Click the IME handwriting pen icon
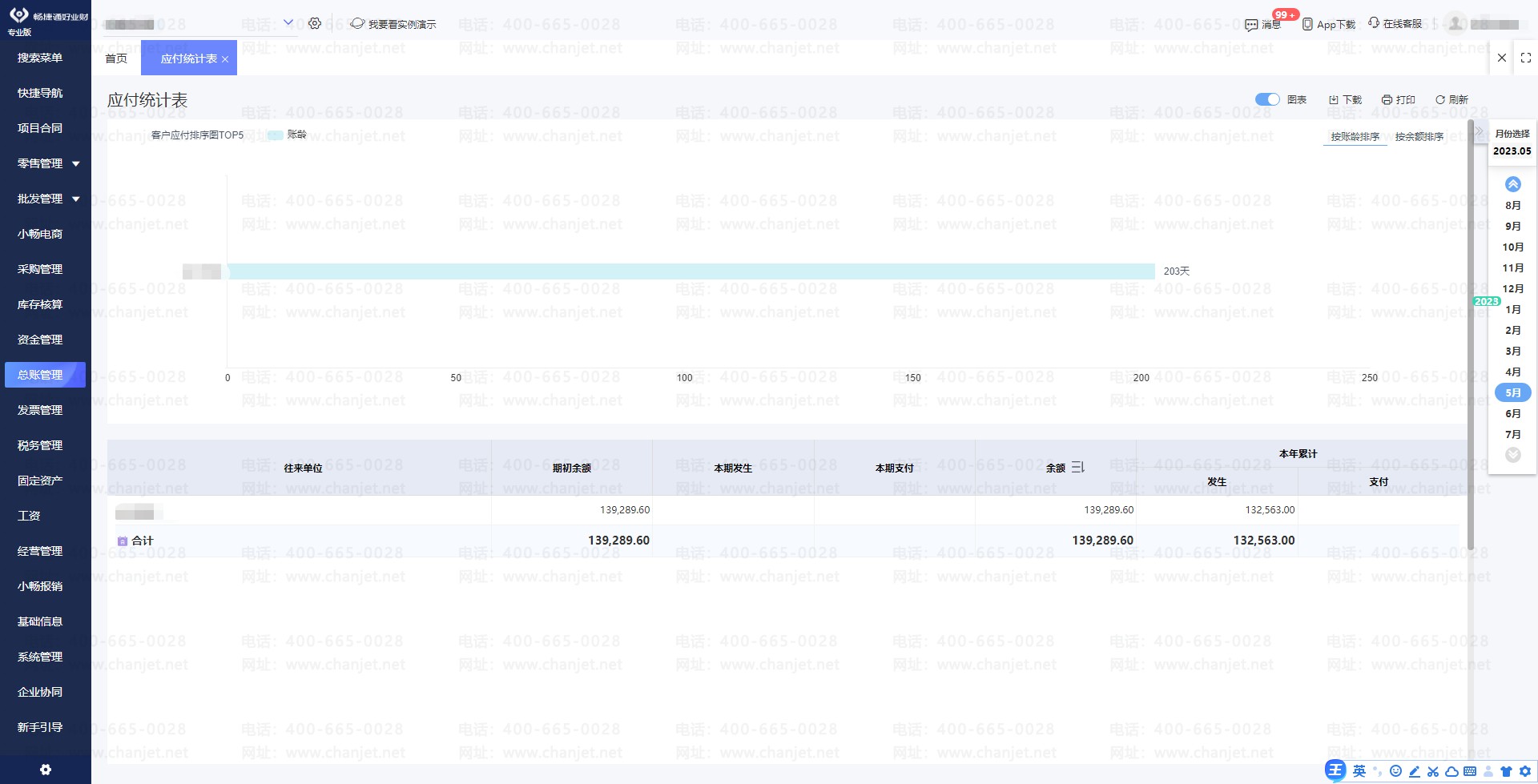Viewport: 1538px width, 784px height. pyautogui.click(x=1414, y=771)
